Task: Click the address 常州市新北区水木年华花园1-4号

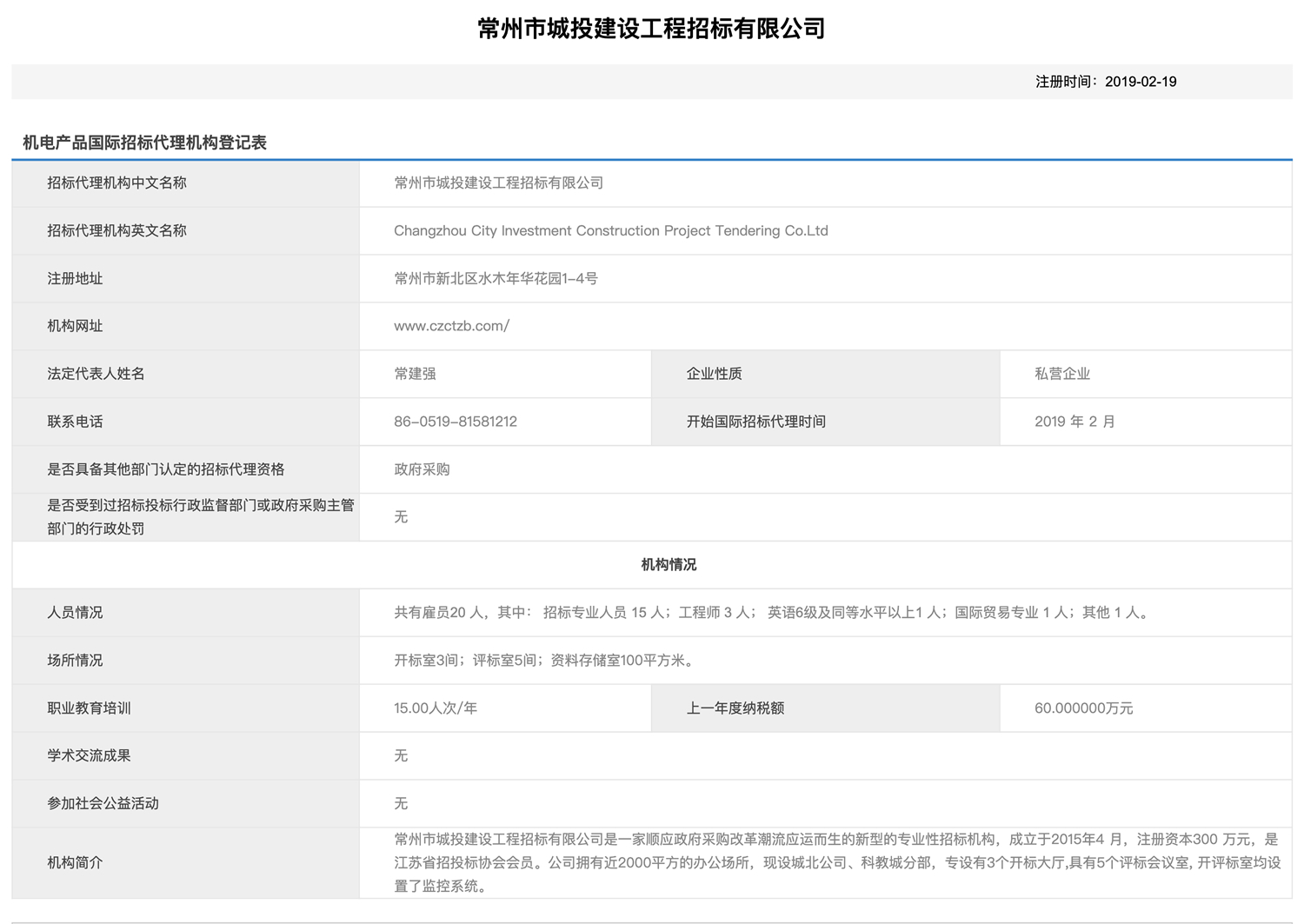Action: 496,279
